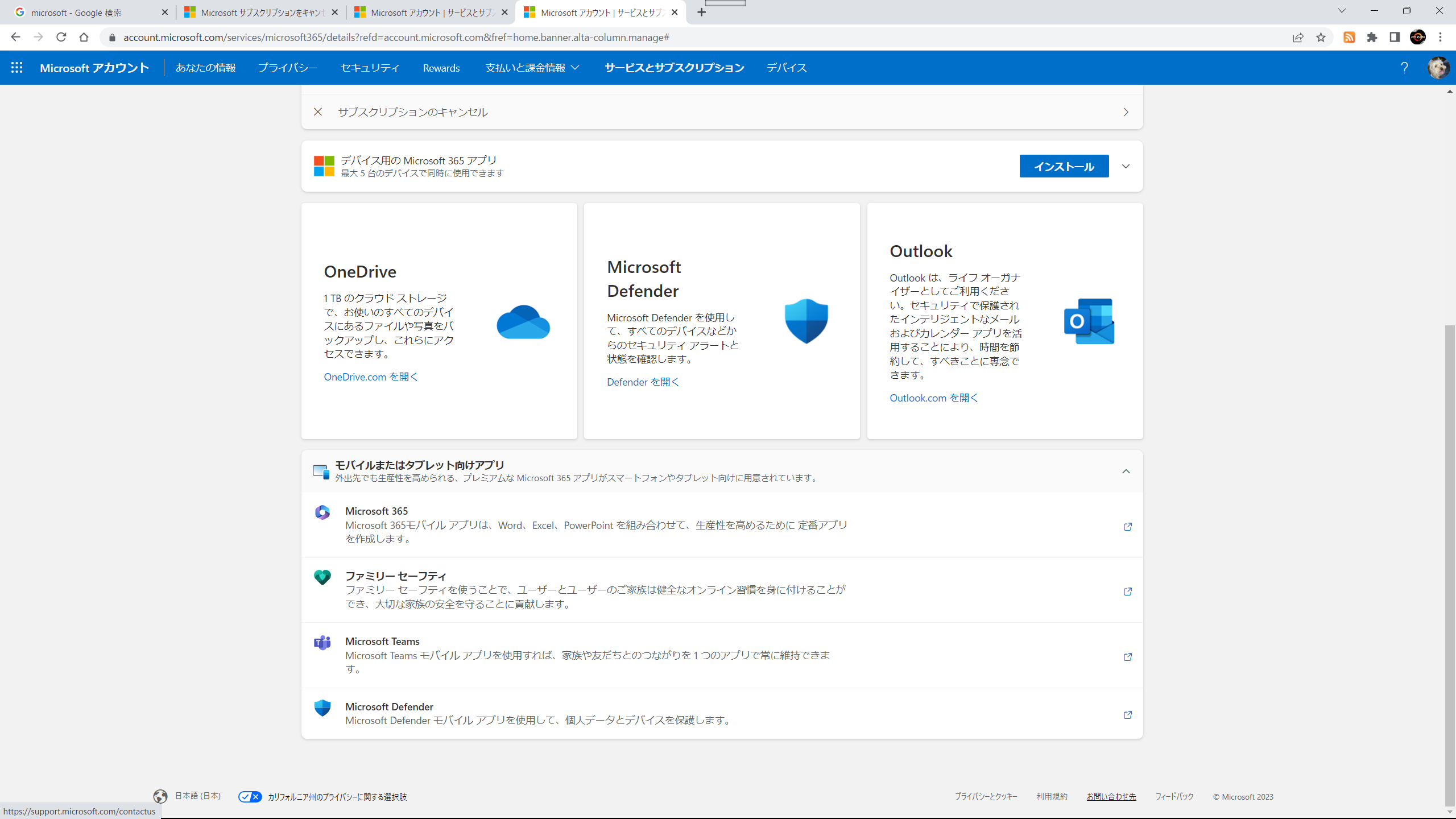Toggle the California privacy choices switch
Screen dimensions: 1456x819
point(250,796)
